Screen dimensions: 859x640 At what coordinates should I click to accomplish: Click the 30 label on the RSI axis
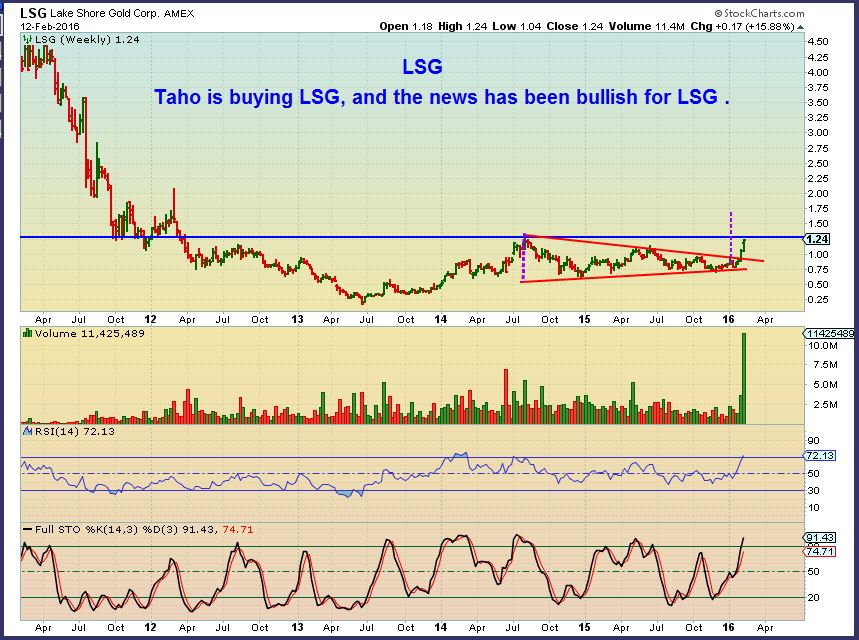pyautogui.click(x=814, y=490)
